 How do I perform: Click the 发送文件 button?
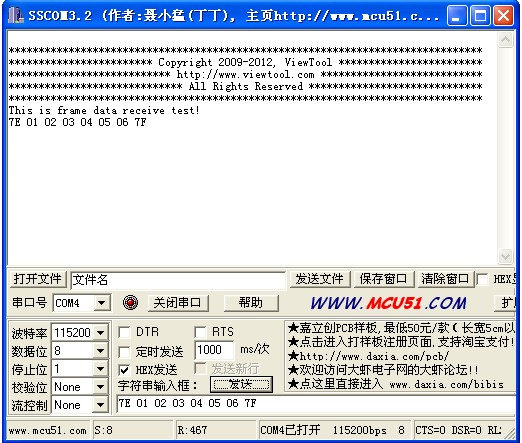point(319,279)
